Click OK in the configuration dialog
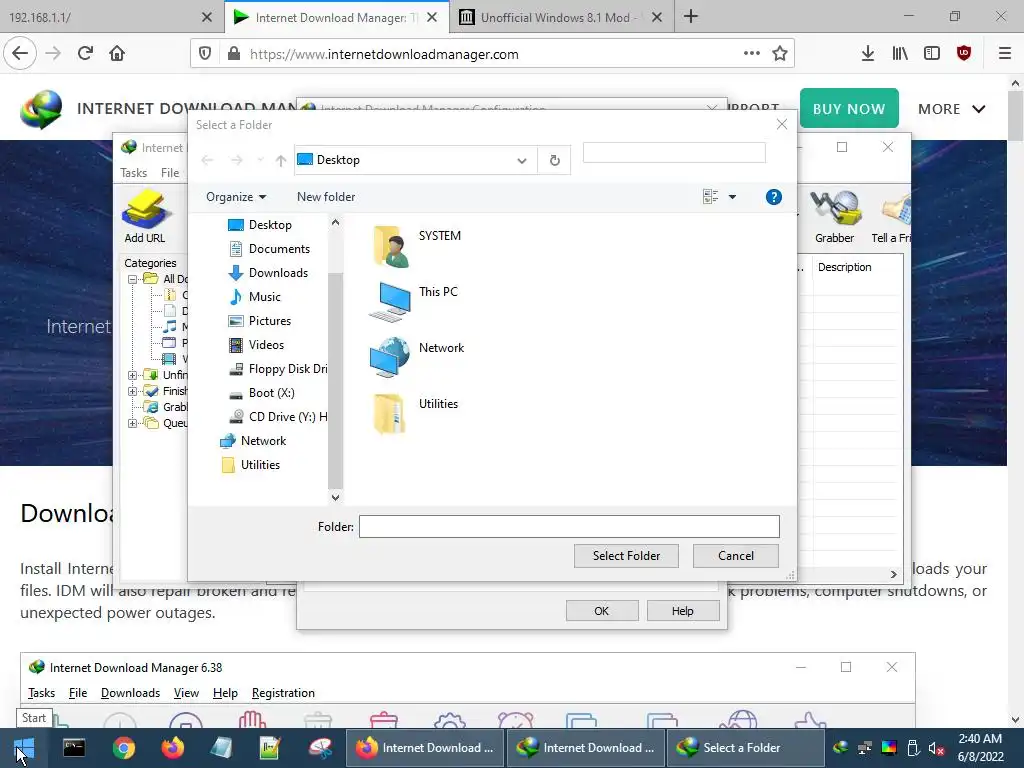 pos(601,611)
